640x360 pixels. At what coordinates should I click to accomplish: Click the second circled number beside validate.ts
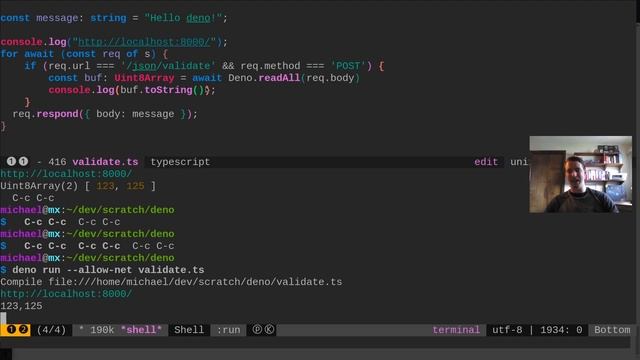(23, 162)
